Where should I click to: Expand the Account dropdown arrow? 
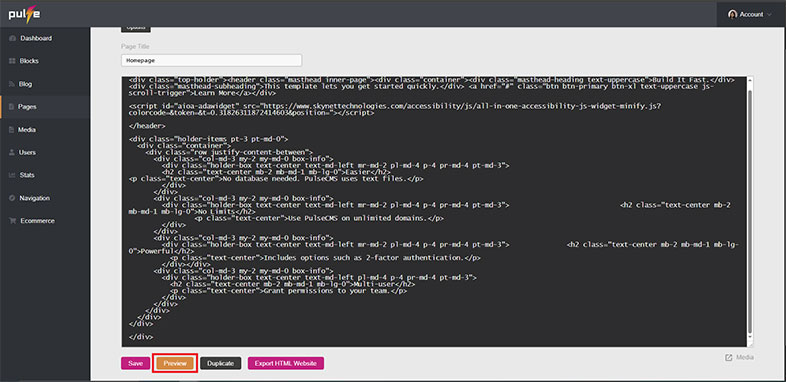pos(769,14)
